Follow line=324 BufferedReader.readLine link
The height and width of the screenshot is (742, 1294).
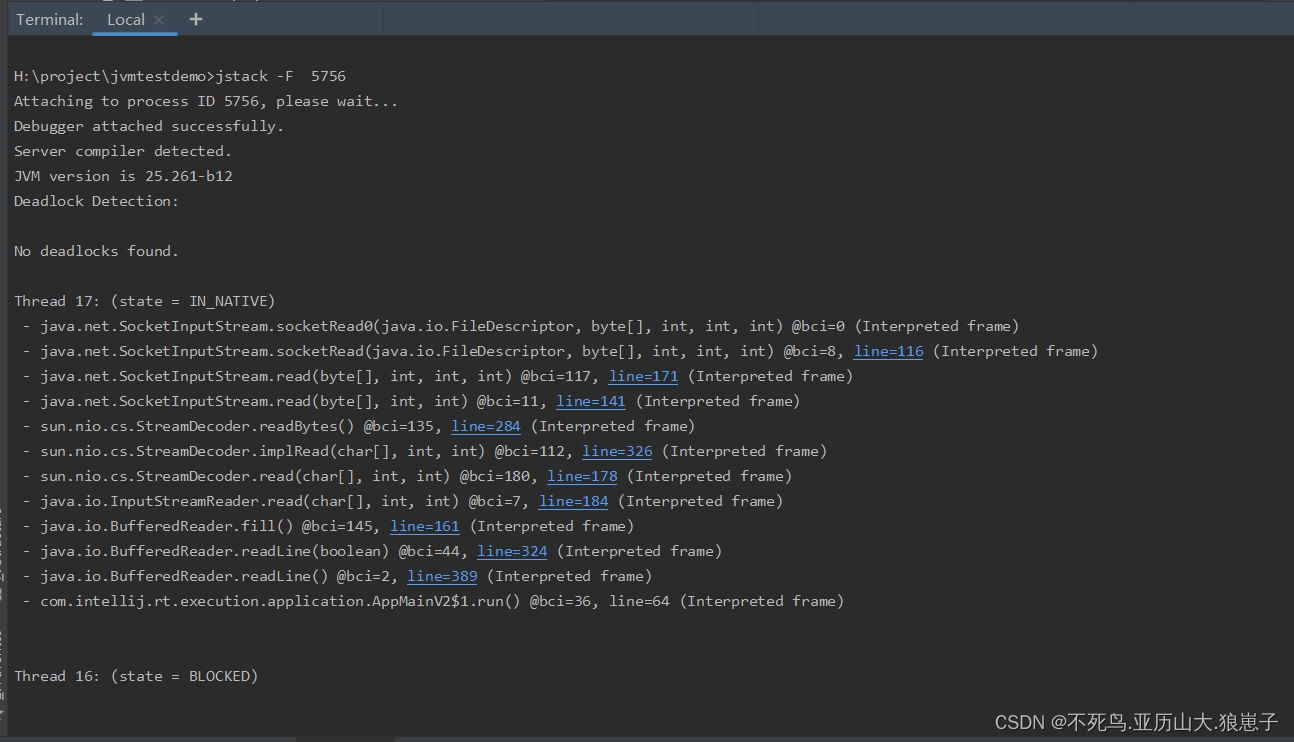pyautogui.click(x=512, y=550)
